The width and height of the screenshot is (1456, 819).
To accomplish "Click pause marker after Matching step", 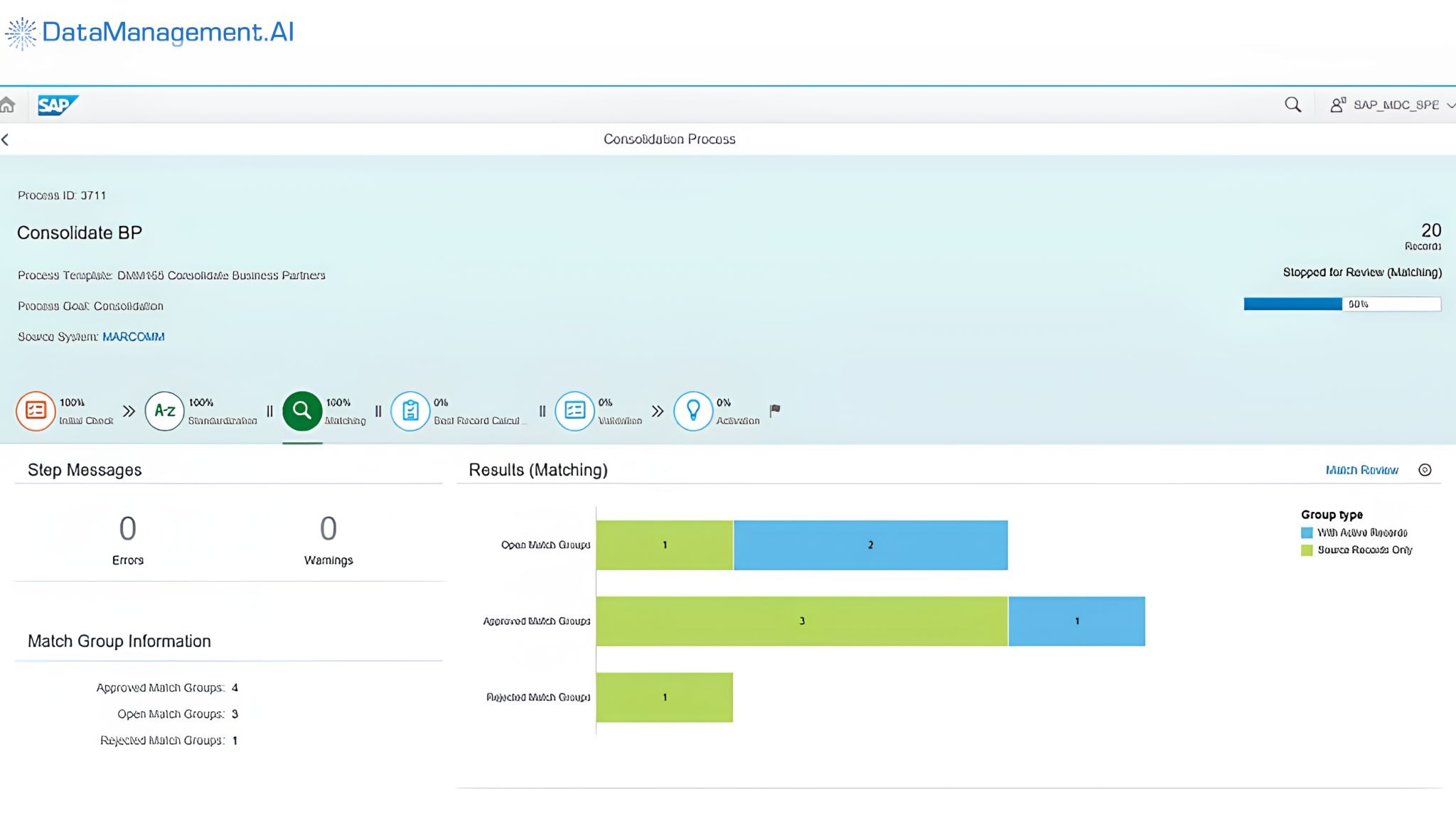I will (x=378, y=411).
